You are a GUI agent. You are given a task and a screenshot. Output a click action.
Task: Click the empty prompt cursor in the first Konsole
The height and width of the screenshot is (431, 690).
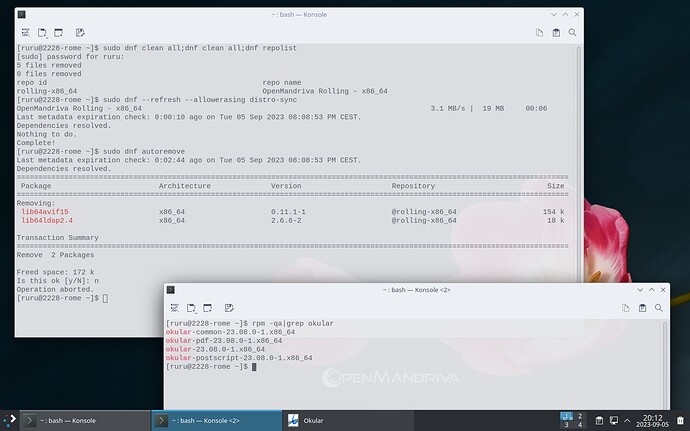click(x=105, y=298)
